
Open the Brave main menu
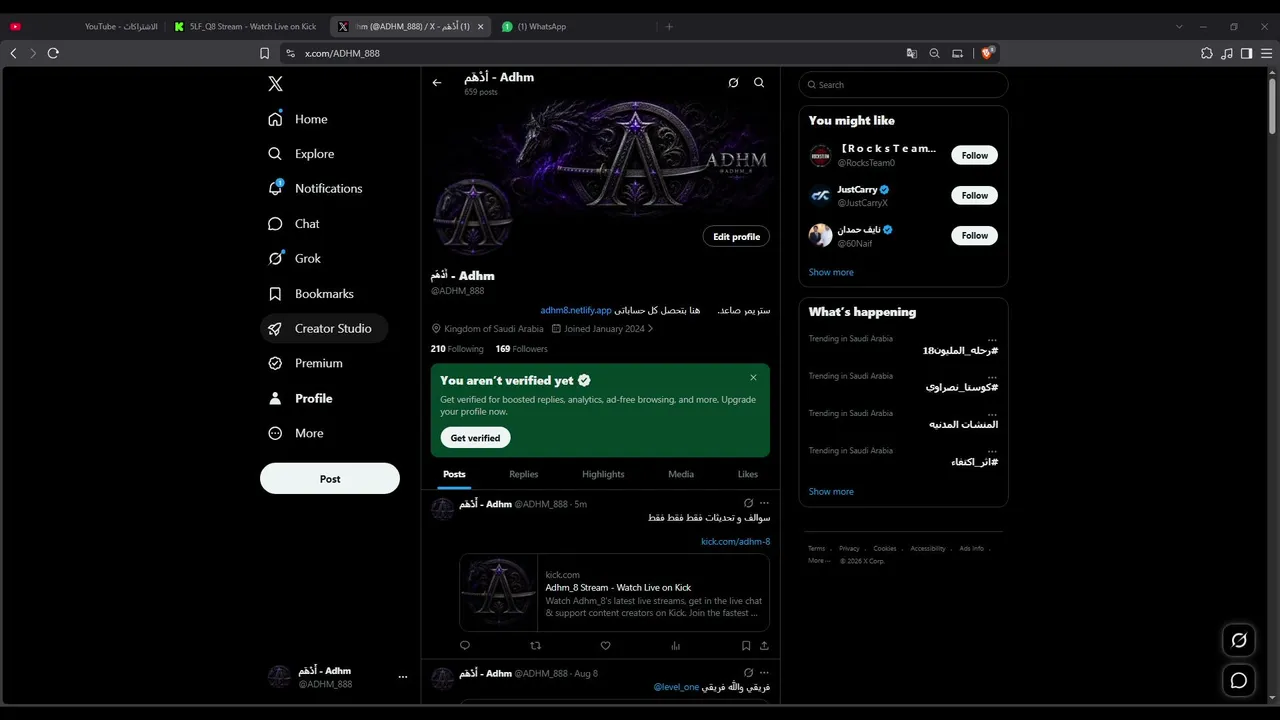1265,53
